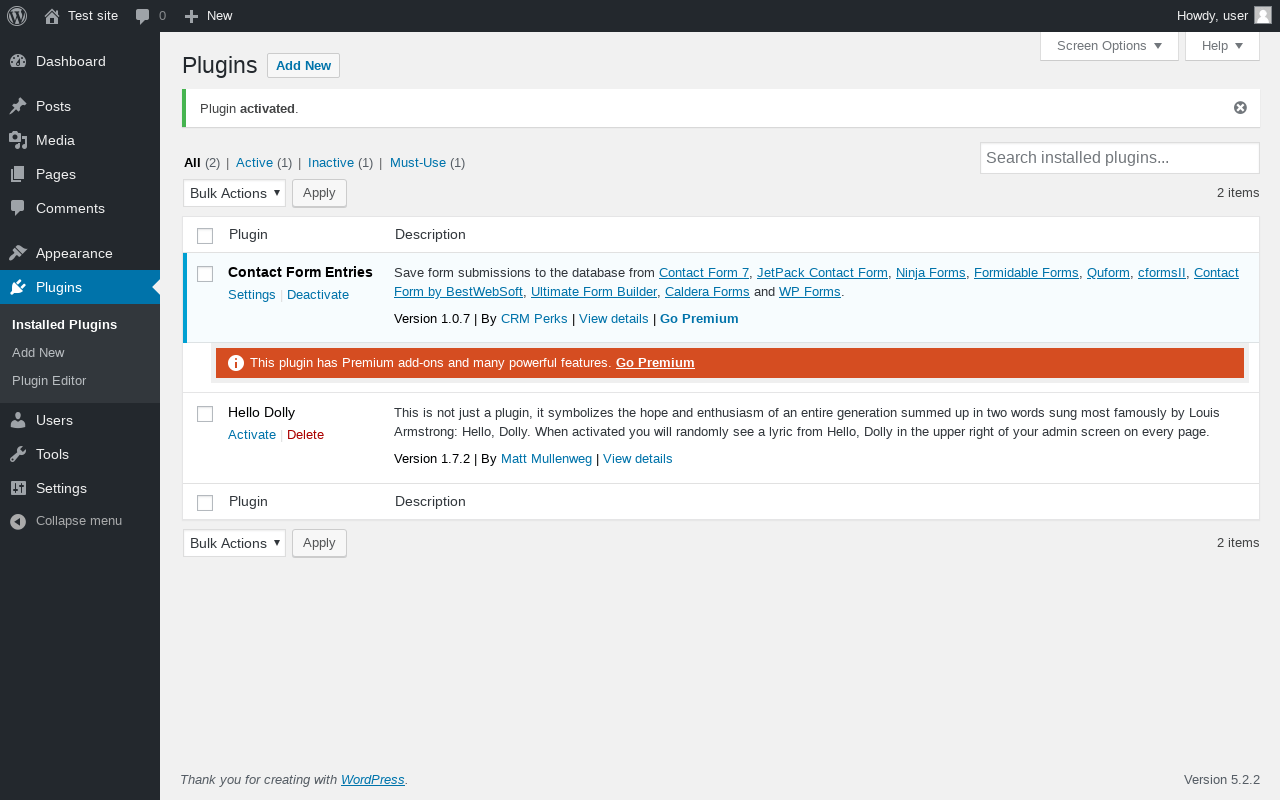Select Add New in Plugins submenu
This screenshot has width=1280, height=800.
[x=38, y=353]
